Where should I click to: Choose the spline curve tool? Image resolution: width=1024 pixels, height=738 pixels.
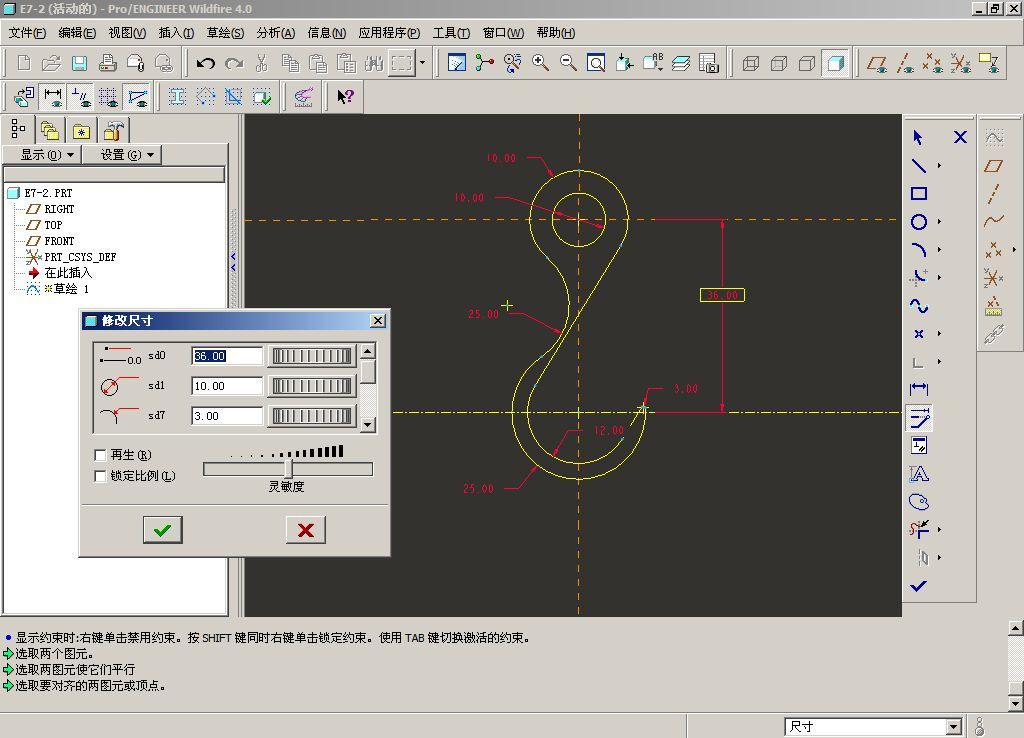coord(918,306)
